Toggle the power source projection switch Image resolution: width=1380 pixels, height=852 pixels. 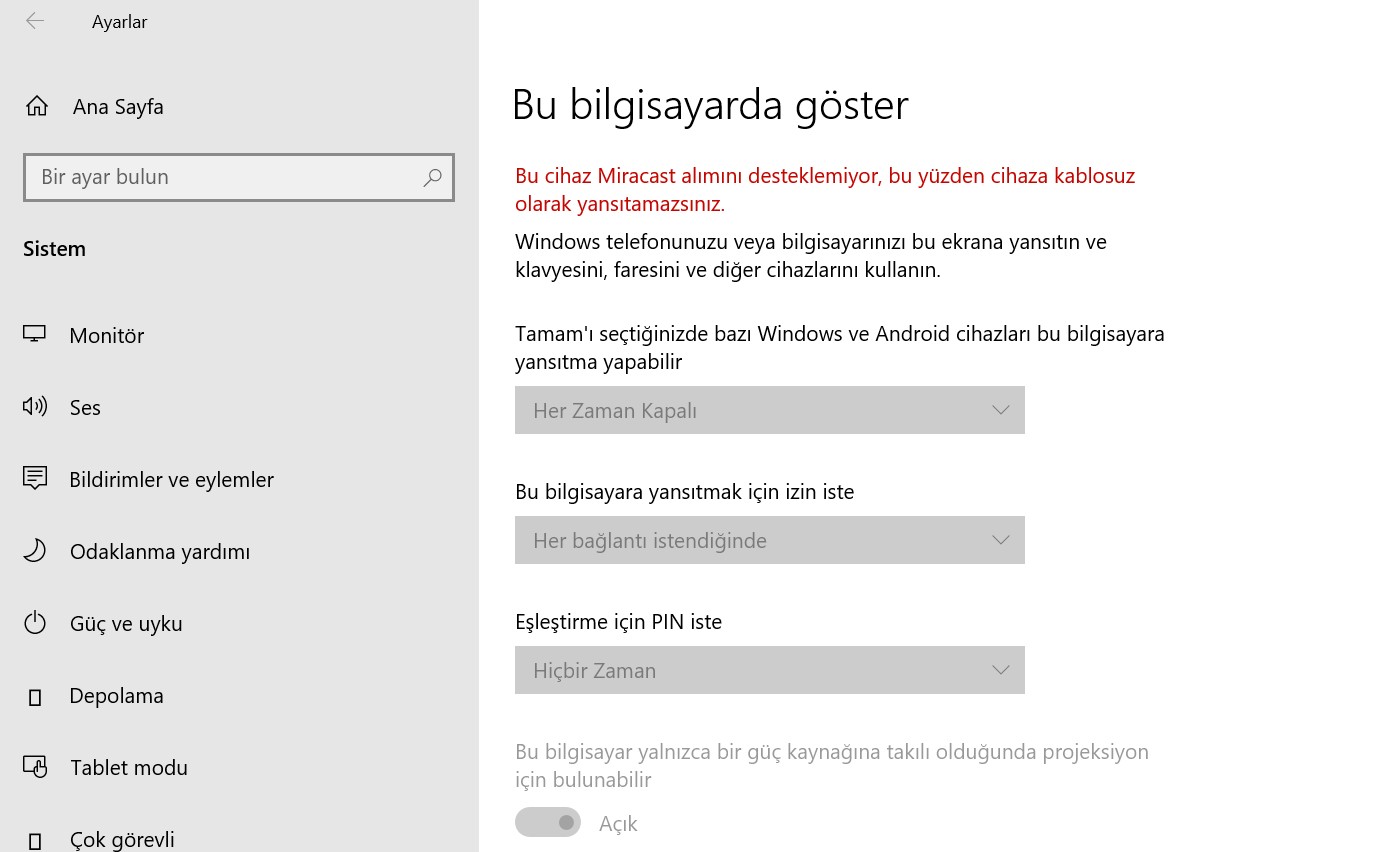548,822
